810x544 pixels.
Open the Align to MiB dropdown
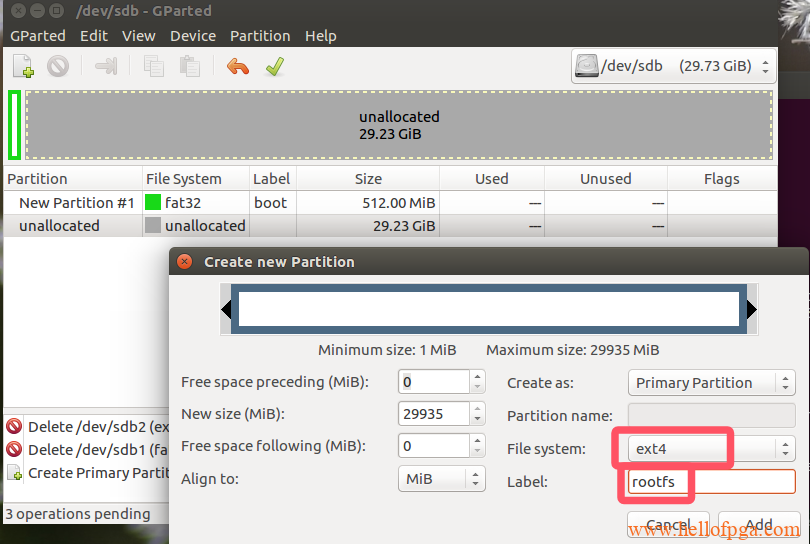tap(442, 479)
